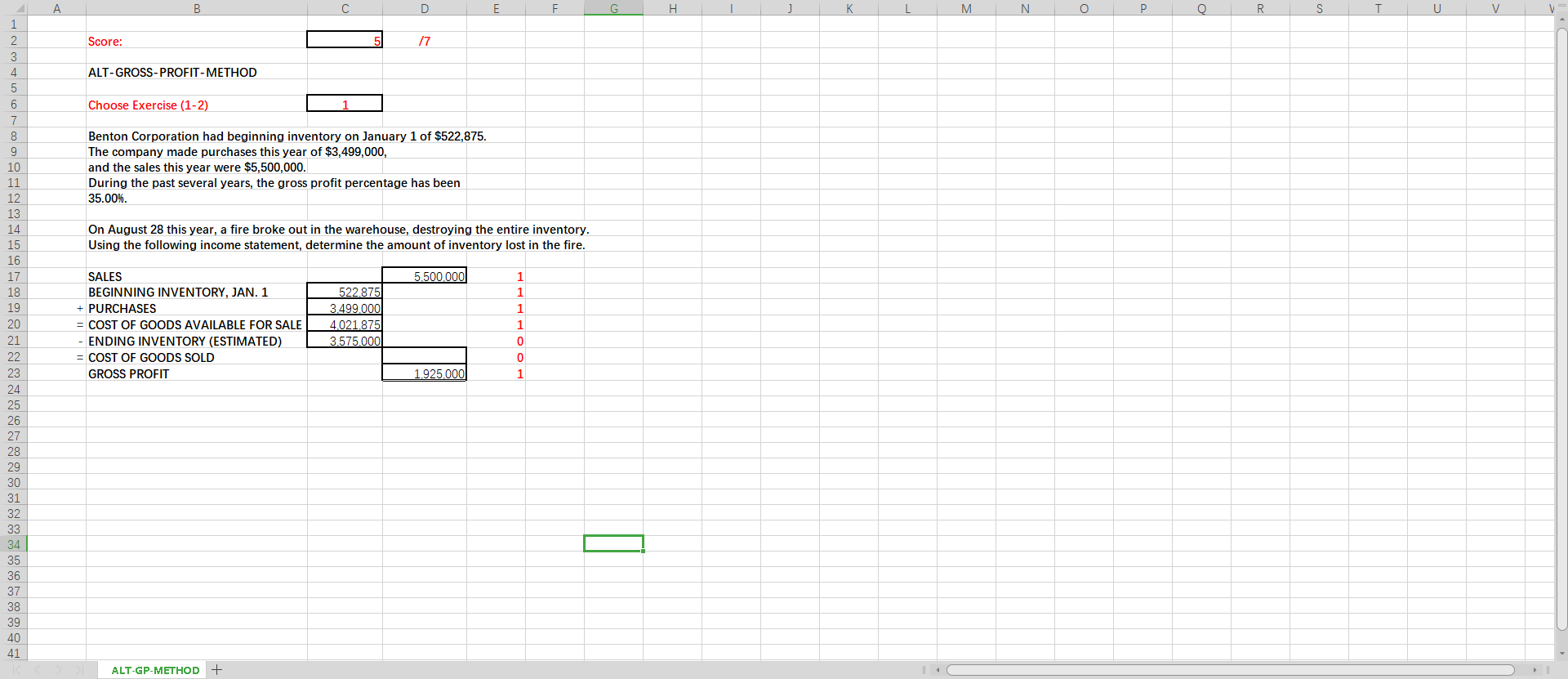Click the red score mark in the Gross Profit row

[x=519, y=373]
